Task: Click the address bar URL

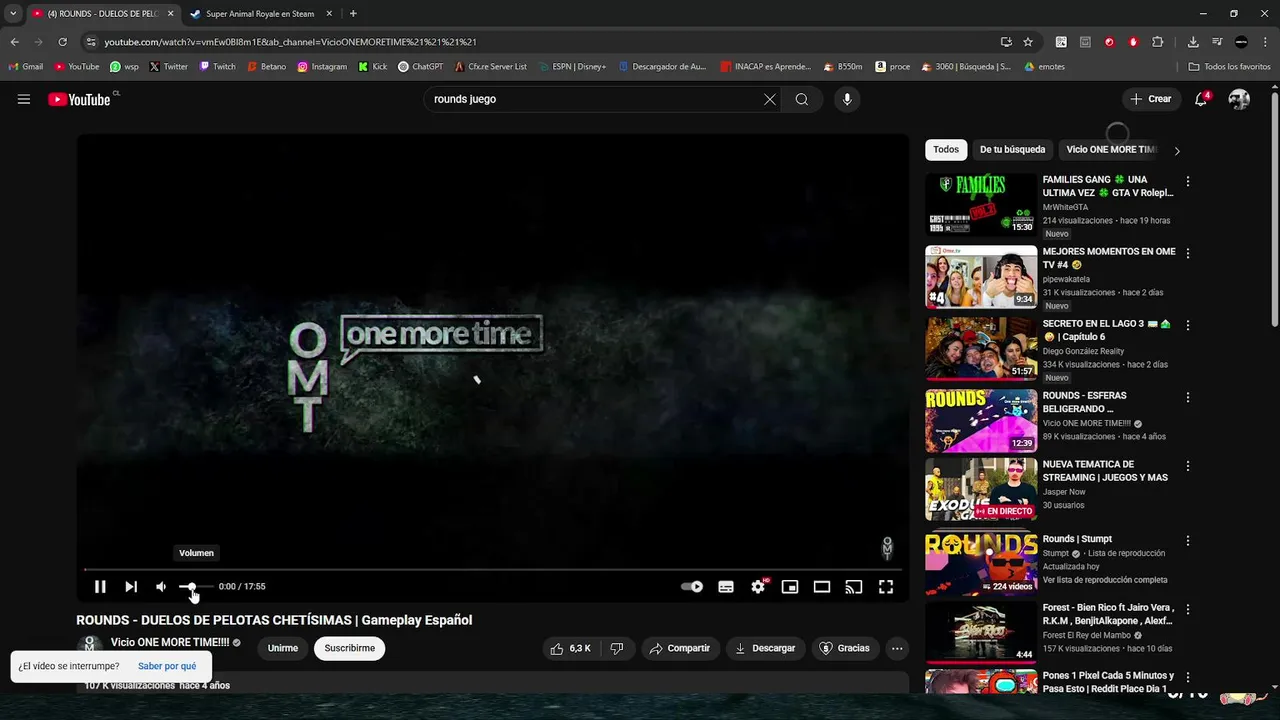Action: [290, 42]
